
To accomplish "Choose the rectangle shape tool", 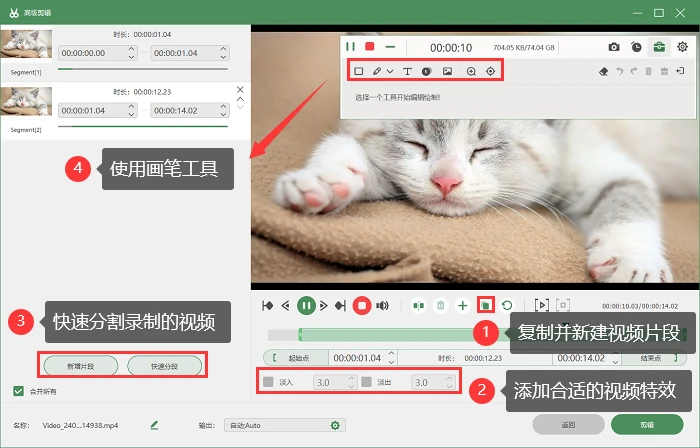I will [358, 71].
